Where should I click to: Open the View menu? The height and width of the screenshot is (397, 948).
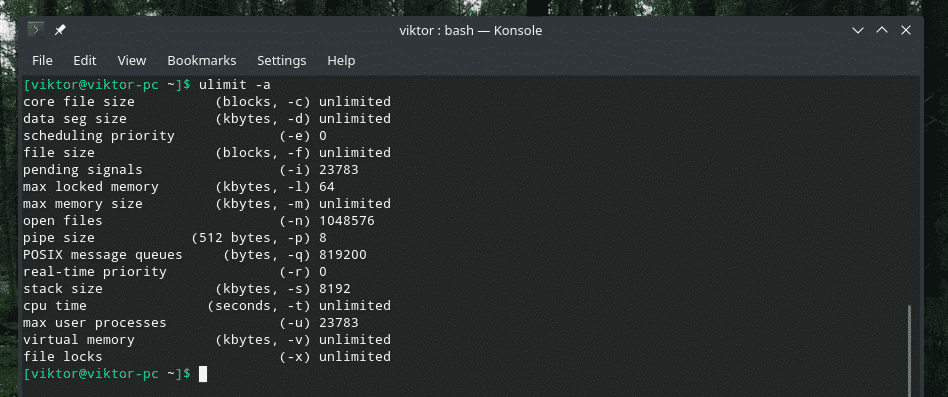132,60
